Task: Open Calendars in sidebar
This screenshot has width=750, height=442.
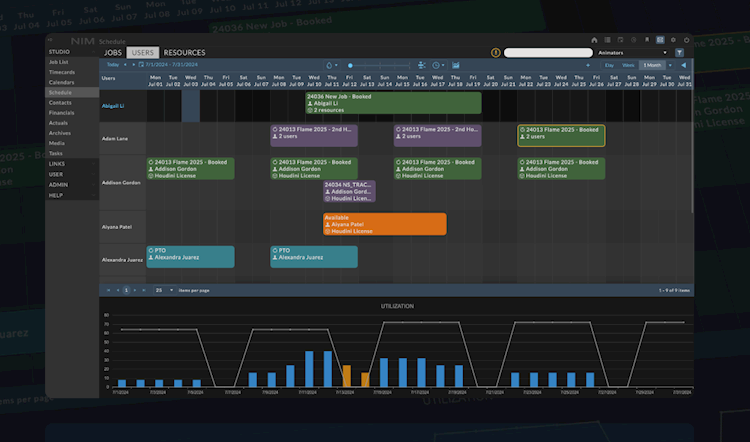Action: click(x=61, y=82)
